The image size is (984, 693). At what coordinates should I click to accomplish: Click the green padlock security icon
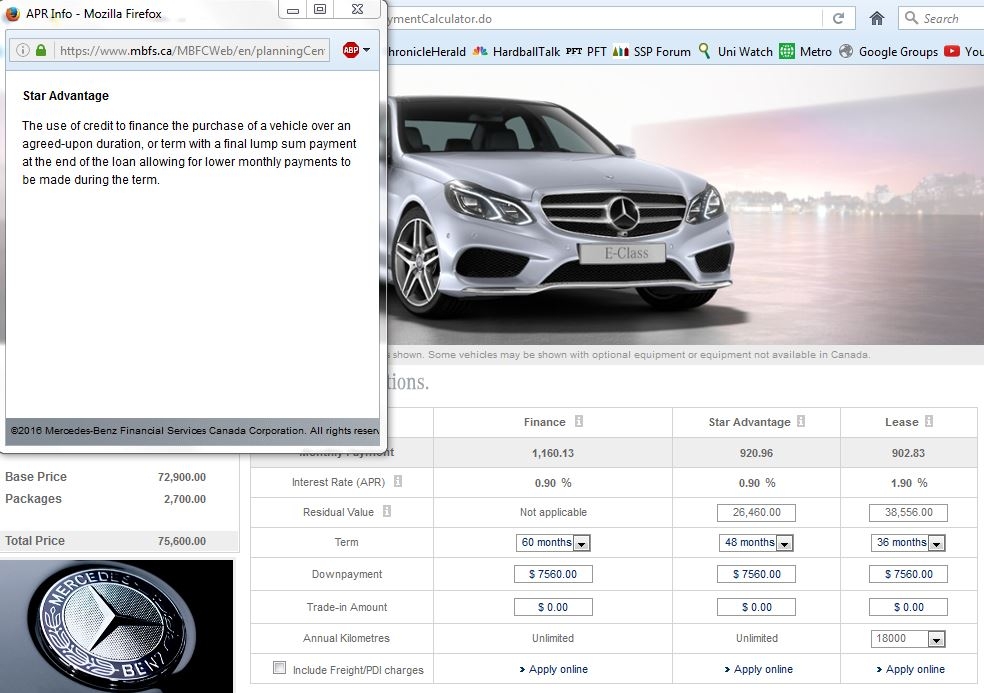coord(41,50)
